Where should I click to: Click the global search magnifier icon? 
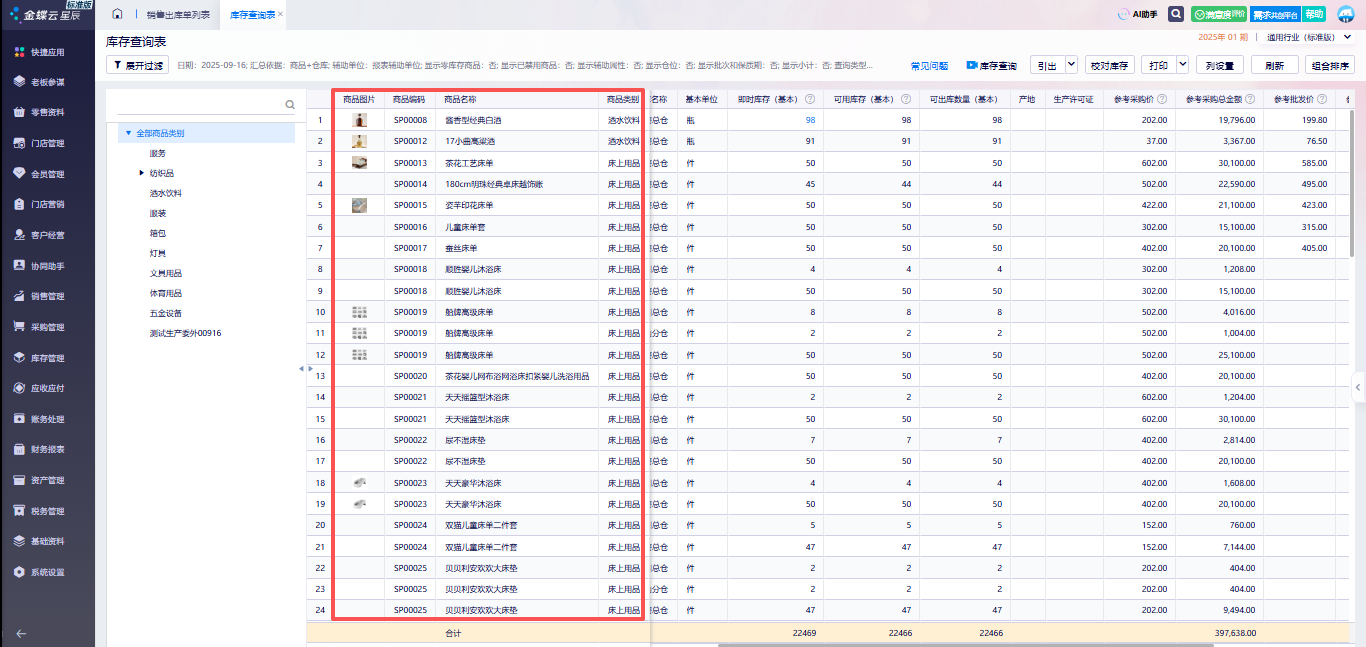pyautogui.click(x=1177, y=14)
